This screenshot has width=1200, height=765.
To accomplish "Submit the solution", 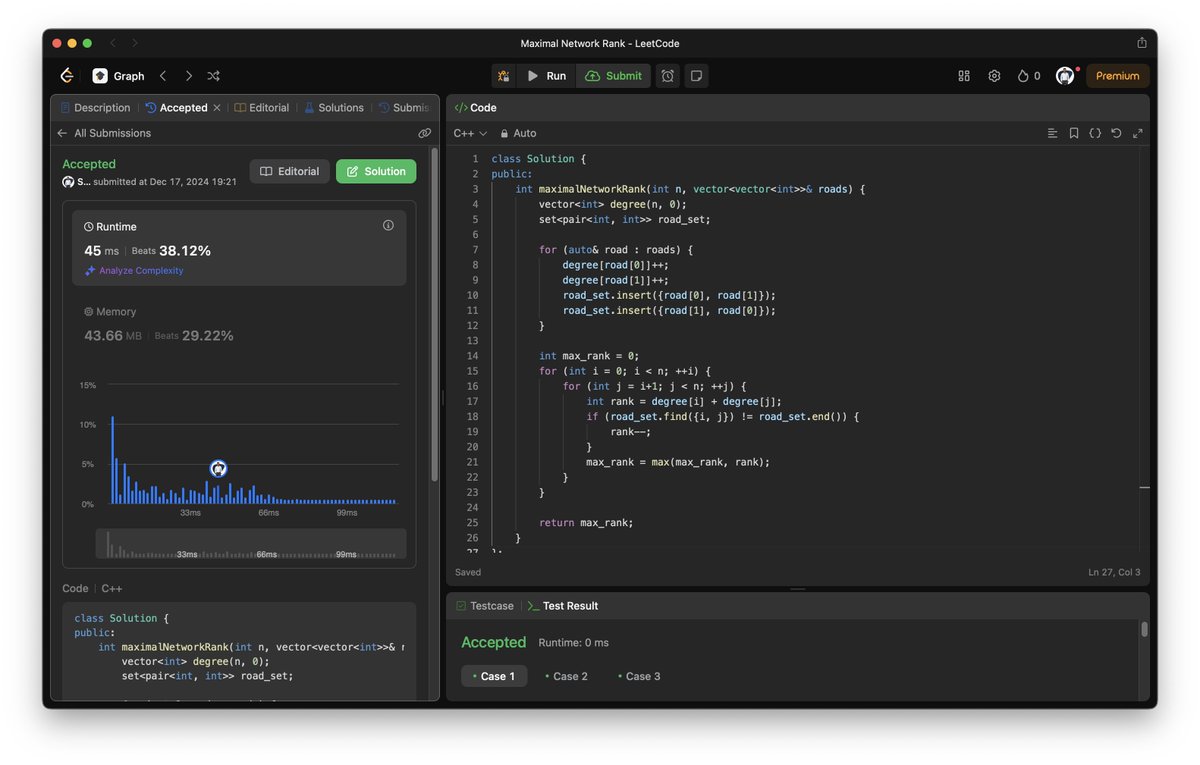I will (613, 76).
